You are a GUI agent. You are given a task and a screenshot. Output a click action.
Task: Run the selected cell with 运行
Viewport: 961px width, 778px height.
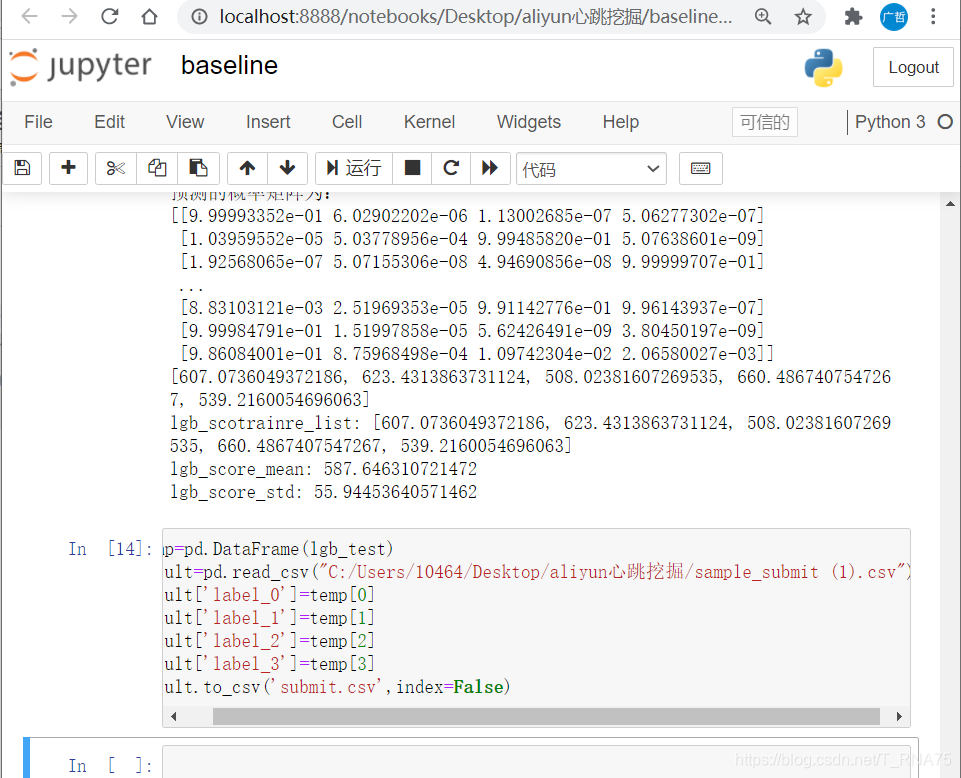(354, 168)
